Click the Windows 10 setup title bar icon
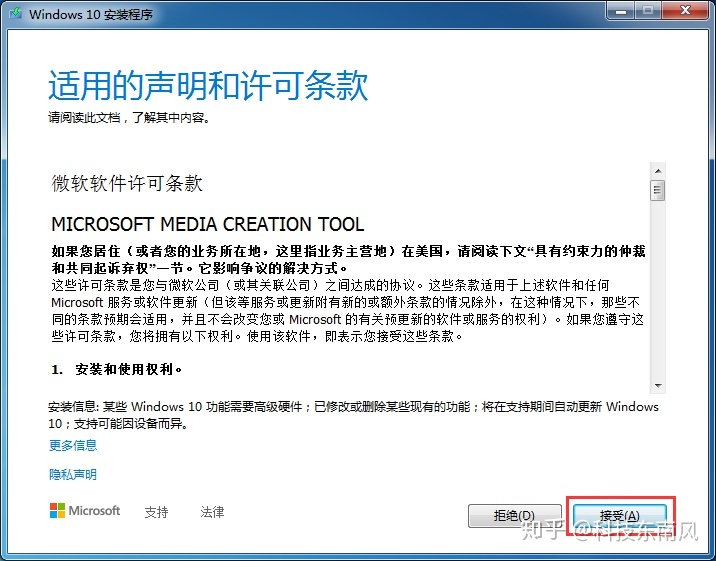Viewport: 716px width, 561px height. tap(15, 13)
